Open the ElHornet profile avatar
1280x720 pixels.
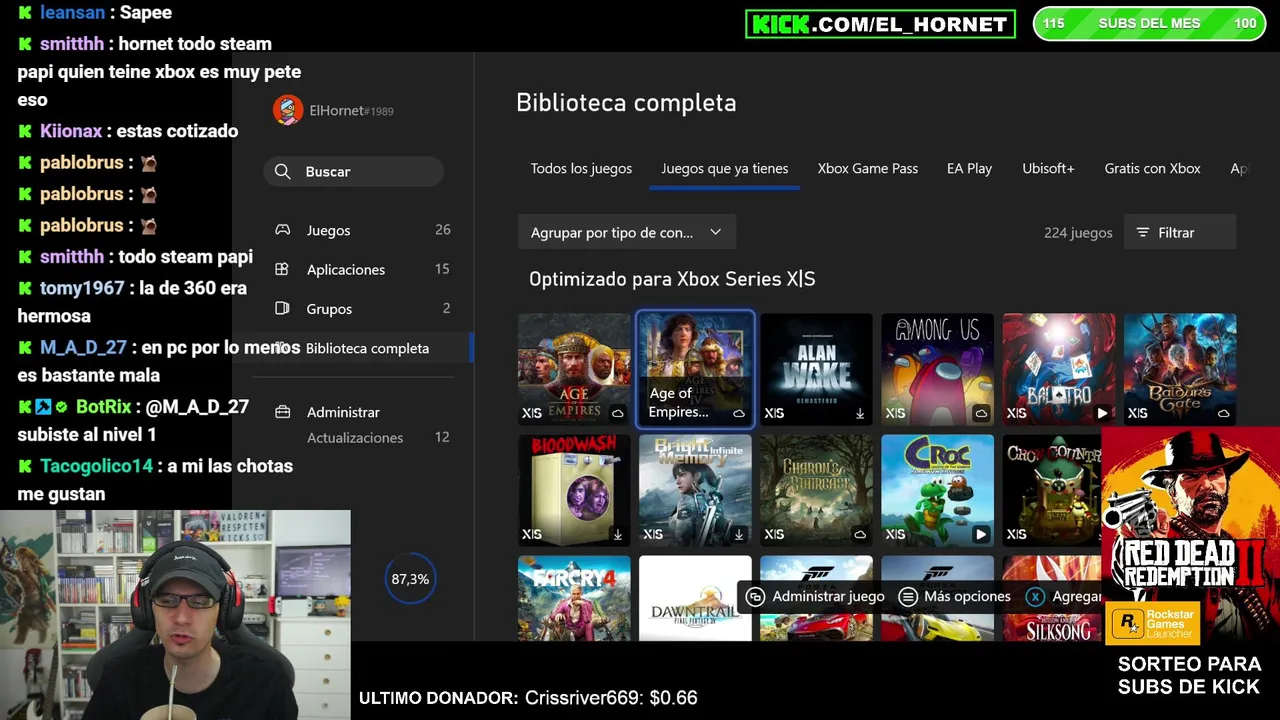tap(288, 110)
